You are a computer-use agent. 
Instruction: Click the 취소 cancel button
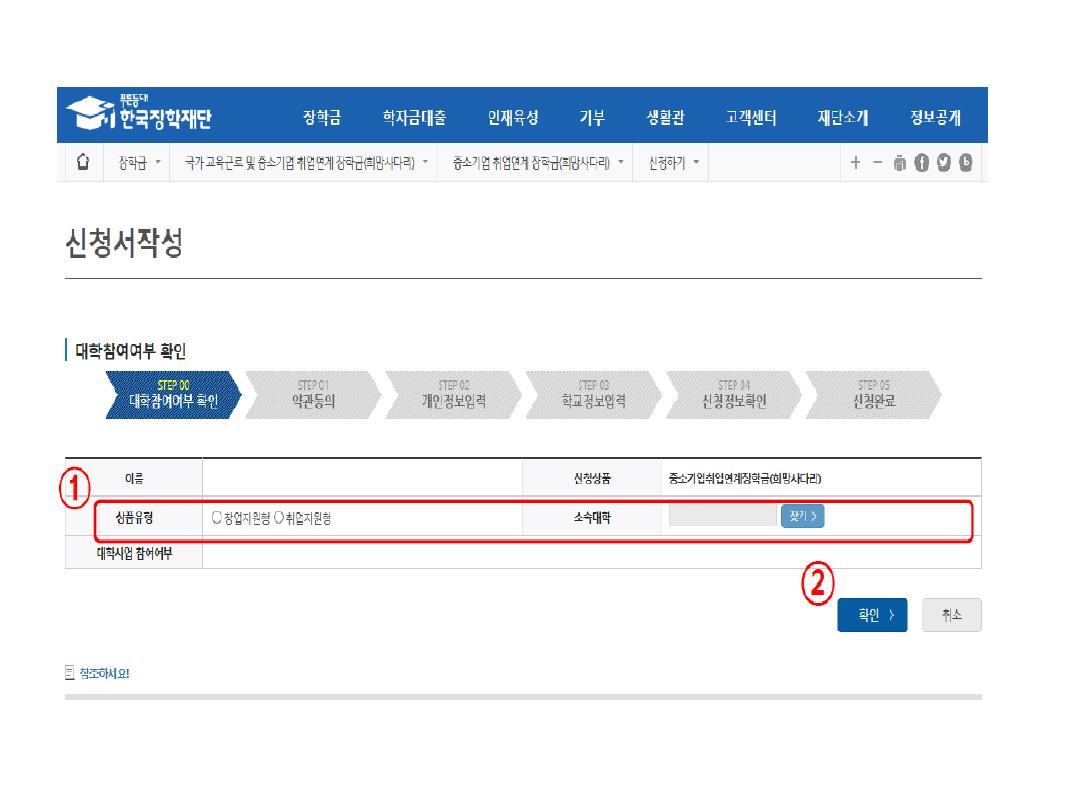(x=951, y=616)
